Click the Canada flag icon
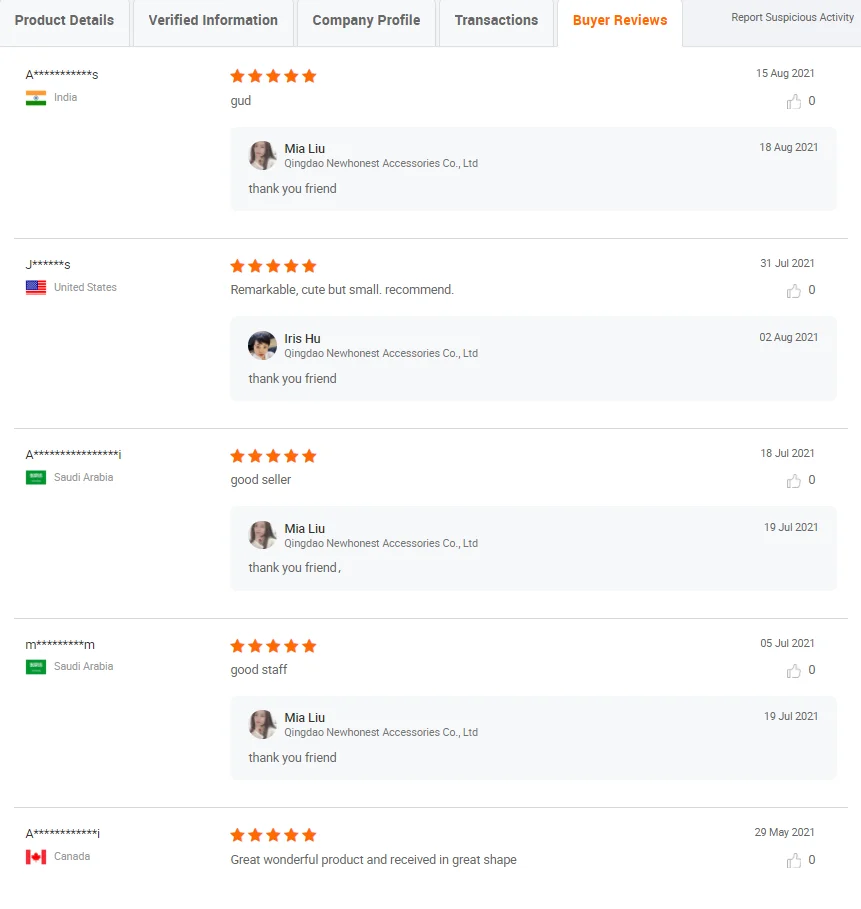 36,857
